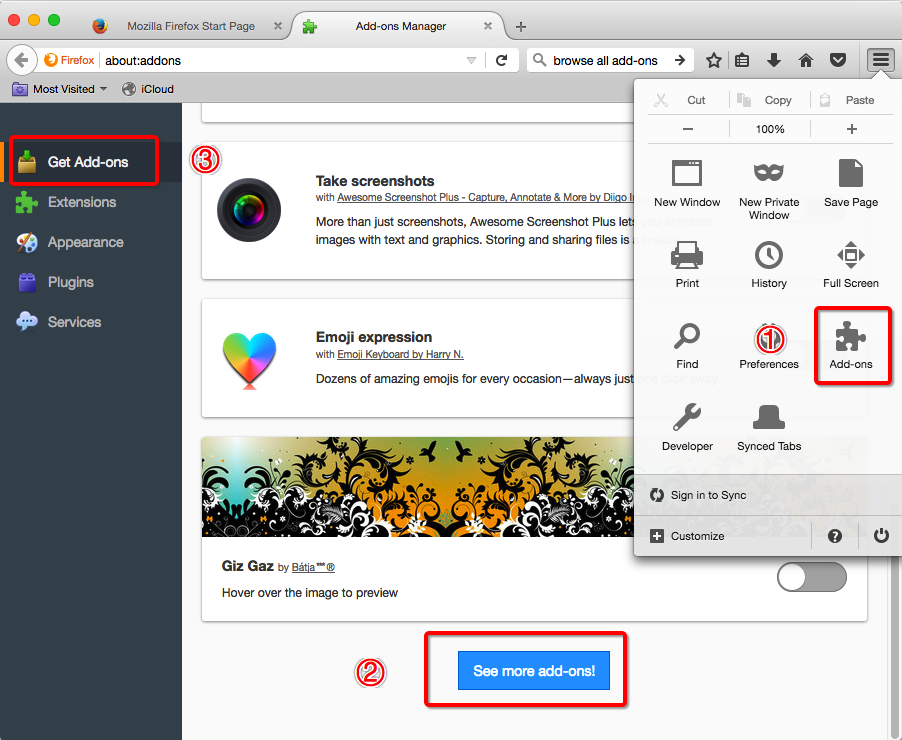Toggle the Pocket icon in the toolbar
This screenshot has height=740, width=902.
[838, 60]
